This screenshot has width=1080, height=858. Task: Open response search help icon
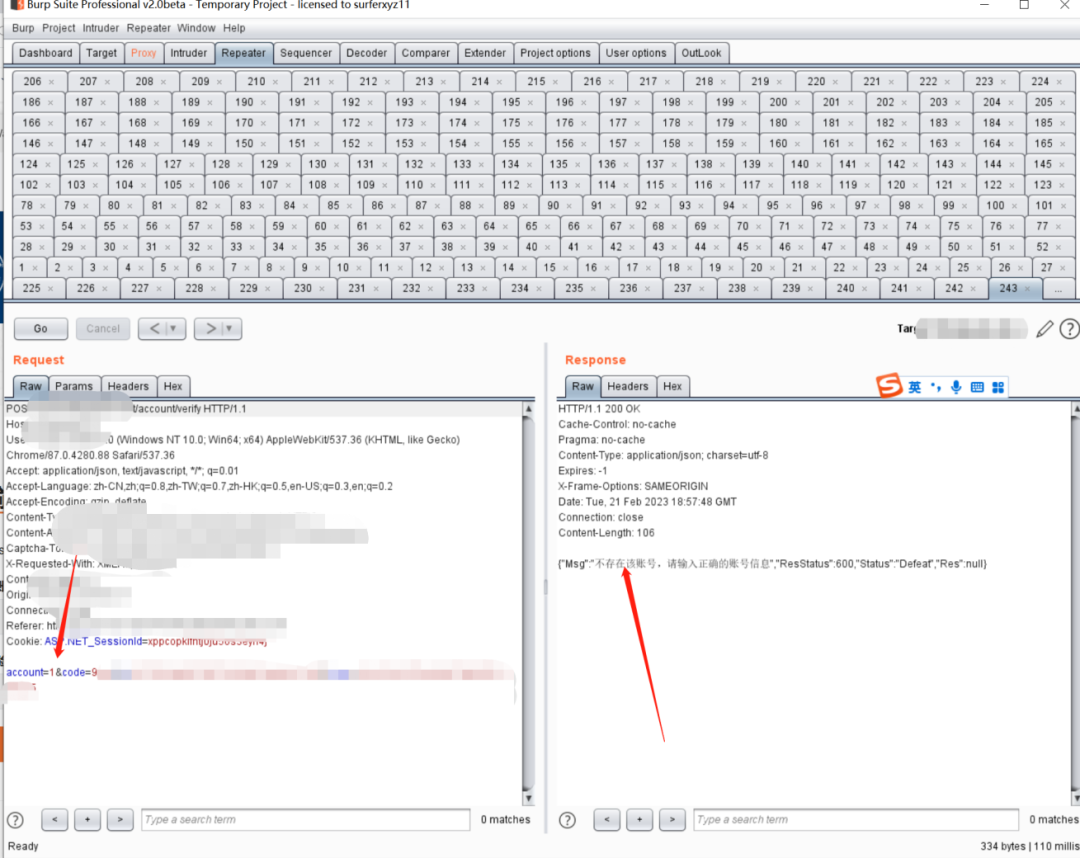568,819
